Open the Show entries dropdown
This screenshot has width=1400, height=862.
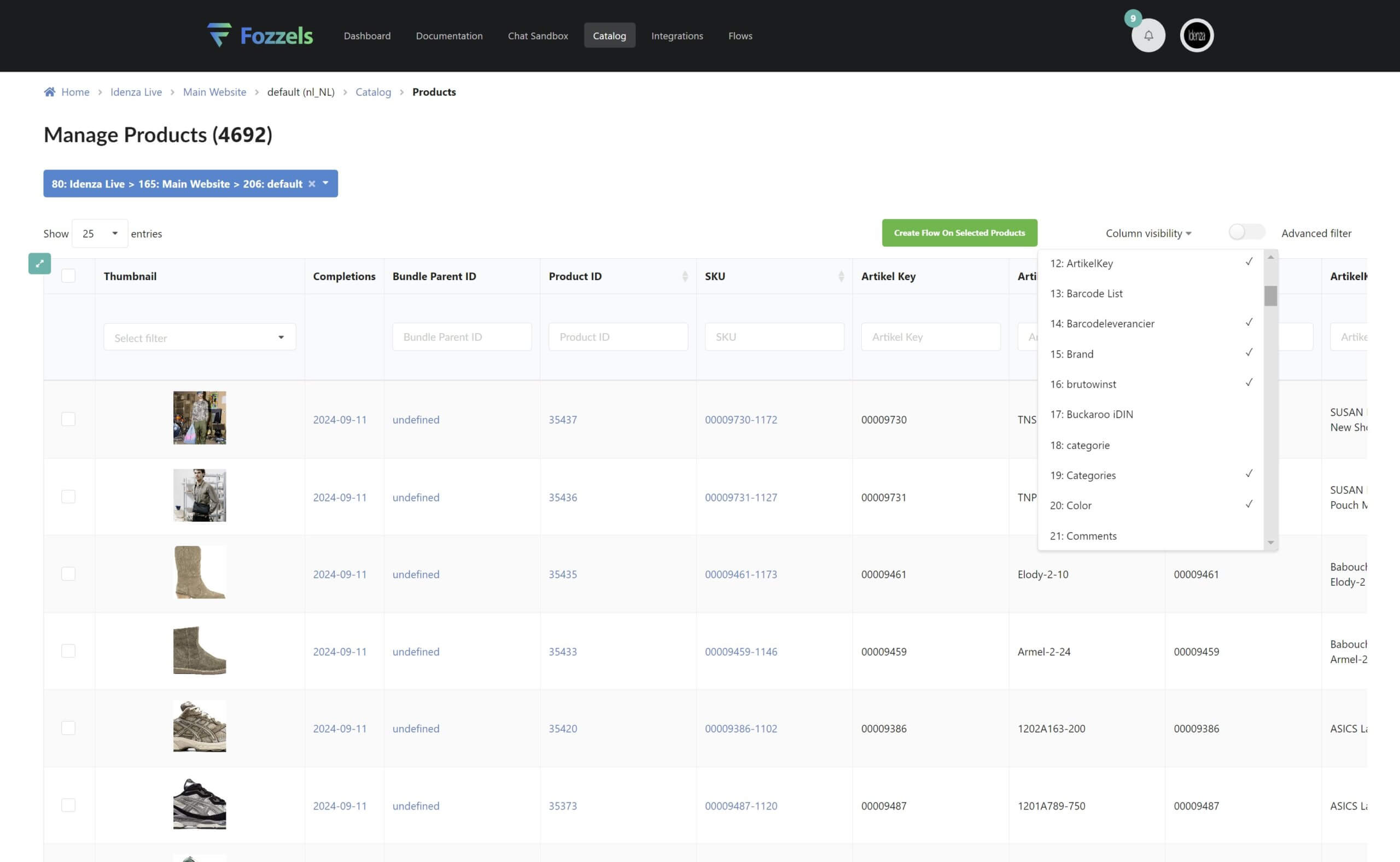(x=100, y=233)
